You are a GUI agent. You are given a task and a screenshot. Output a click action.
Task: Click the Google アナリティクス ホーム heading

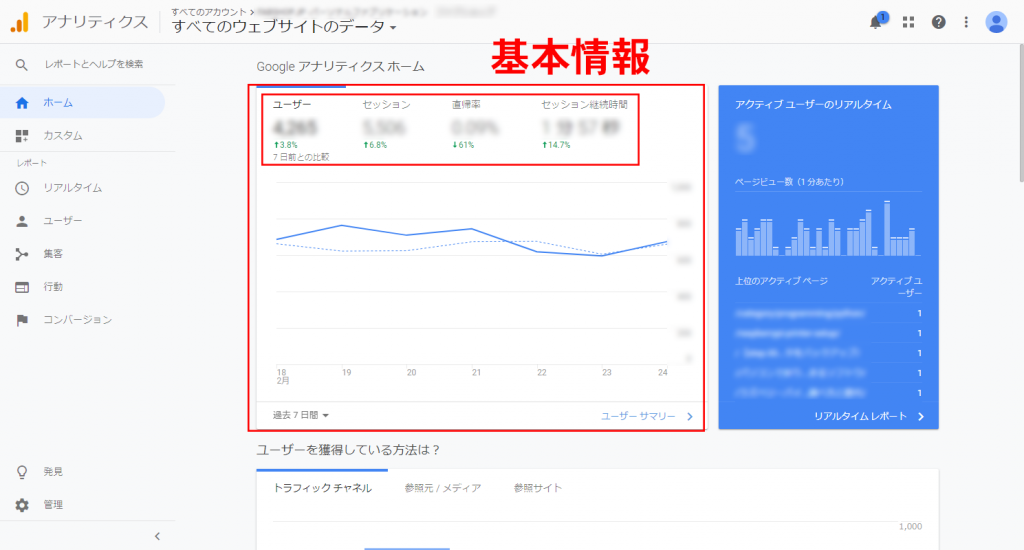[340, 67]
